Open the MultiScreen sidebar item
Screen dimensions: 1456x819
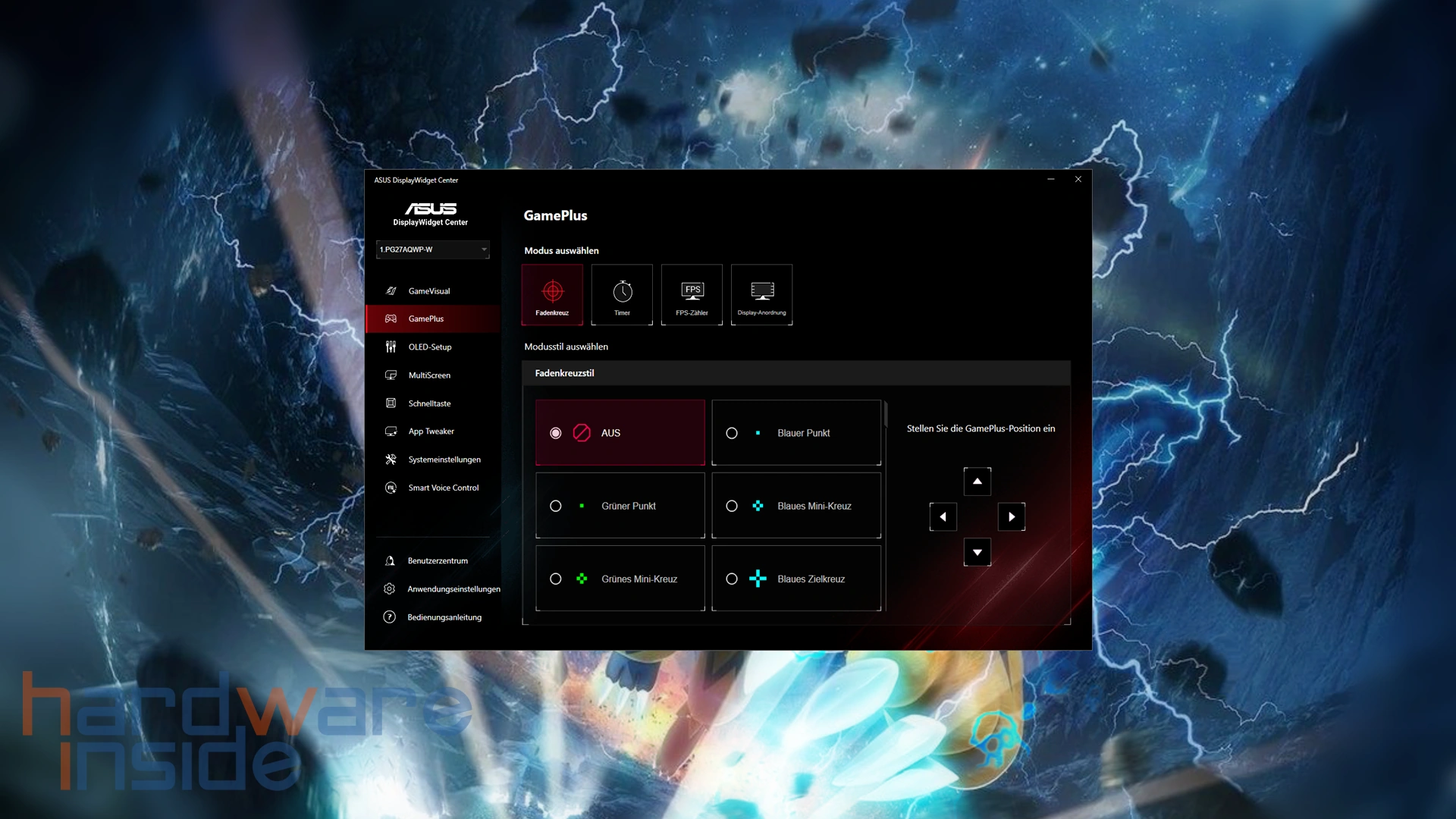click(x=429, y=375)
